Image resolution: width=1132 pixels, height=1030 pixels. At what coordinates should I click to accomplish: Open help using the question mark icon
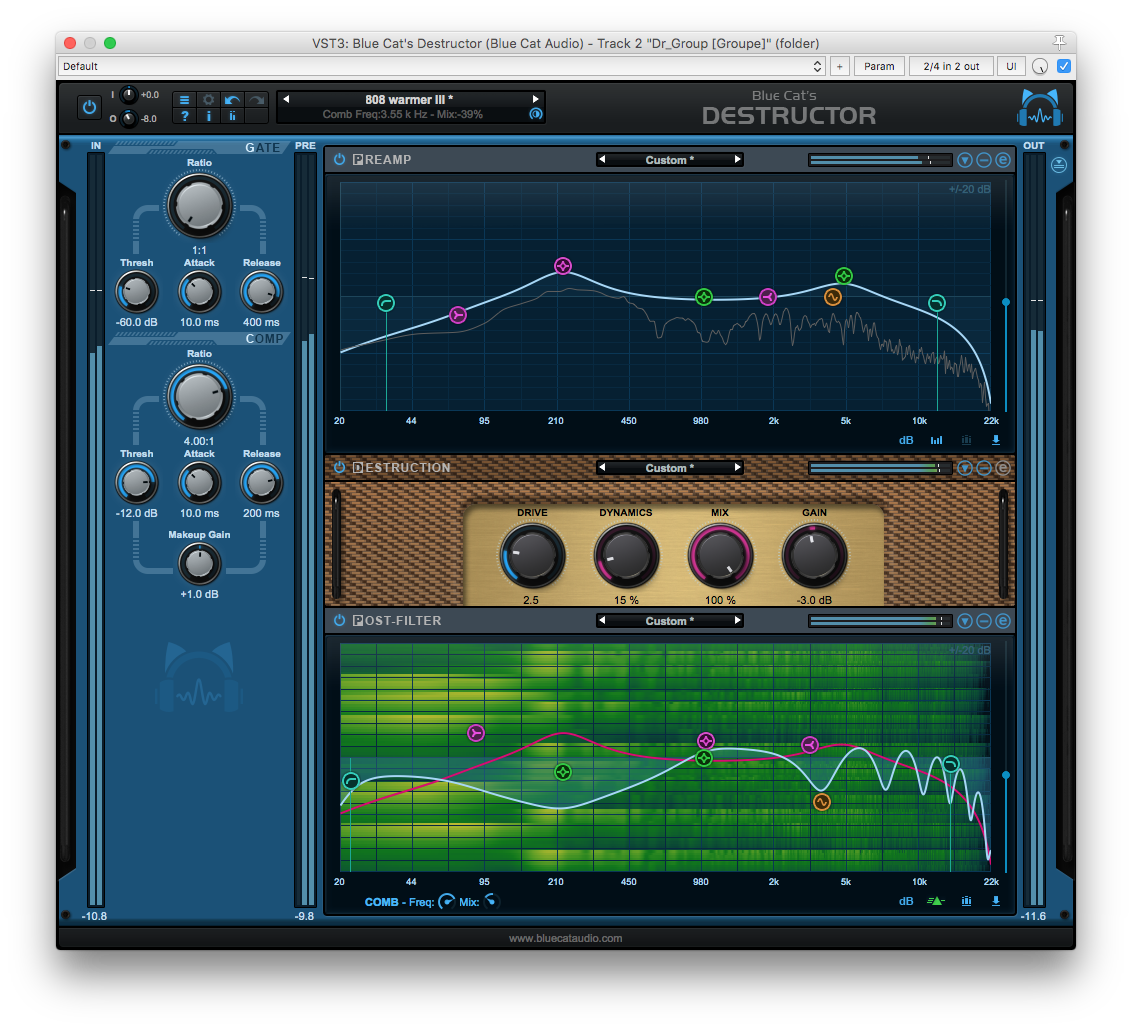pyautogui.click(x=184, y=116)
